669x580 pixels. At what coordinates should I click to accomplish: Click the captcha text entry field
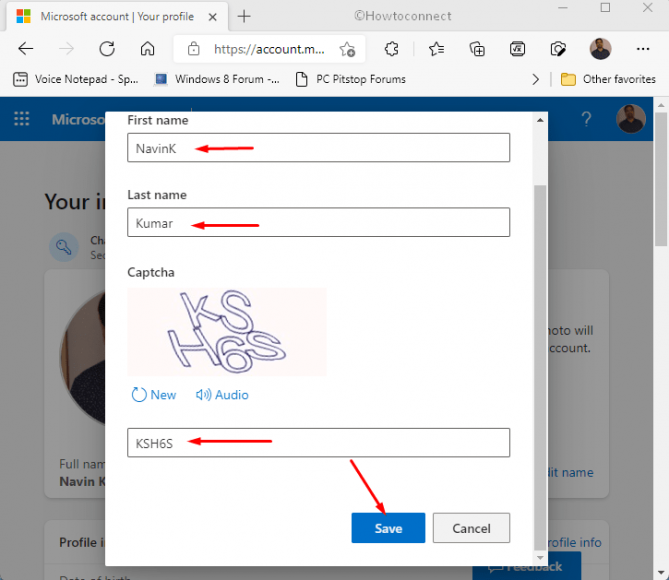coord(318,443)
